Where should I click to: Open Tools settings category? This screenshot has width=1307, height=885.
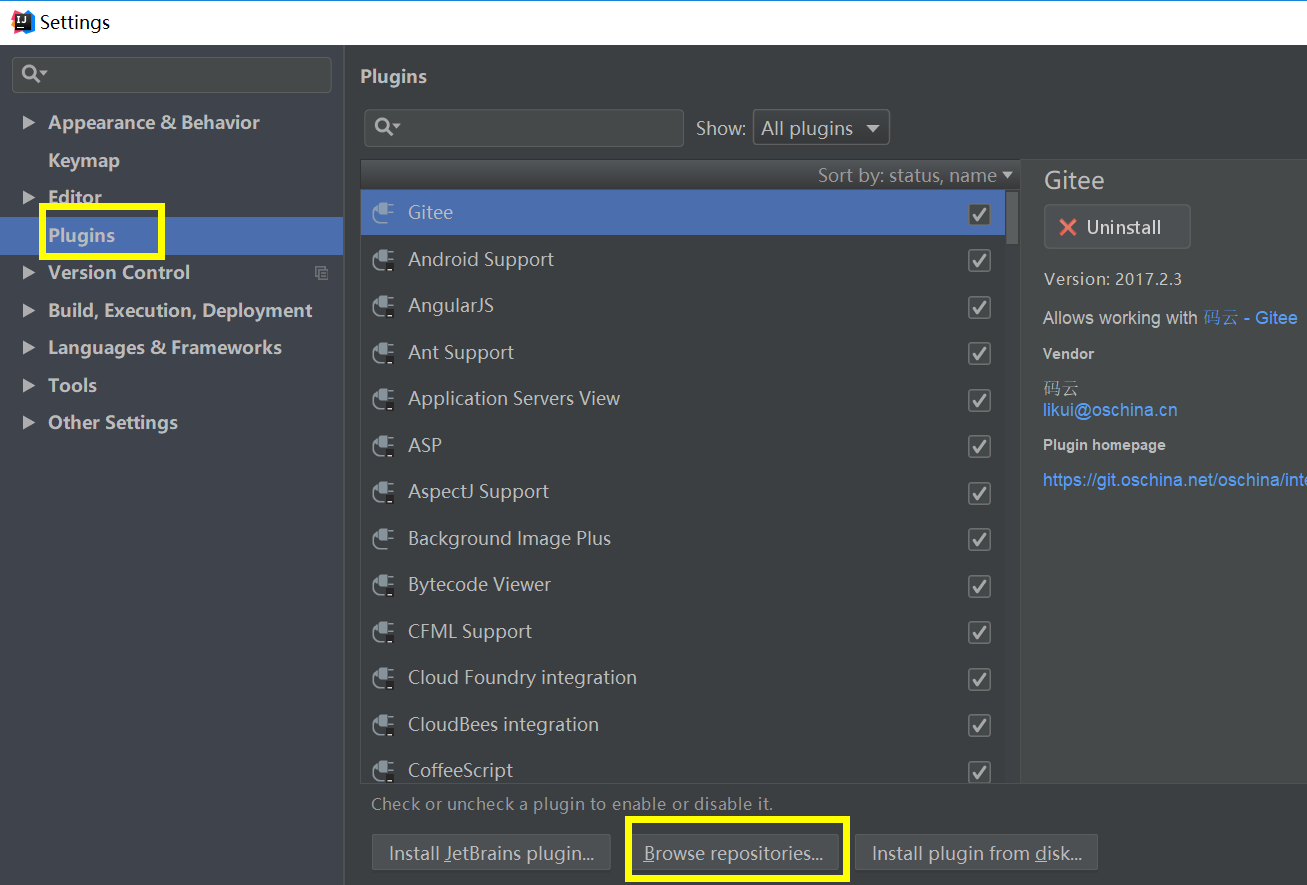pos(72,386)
